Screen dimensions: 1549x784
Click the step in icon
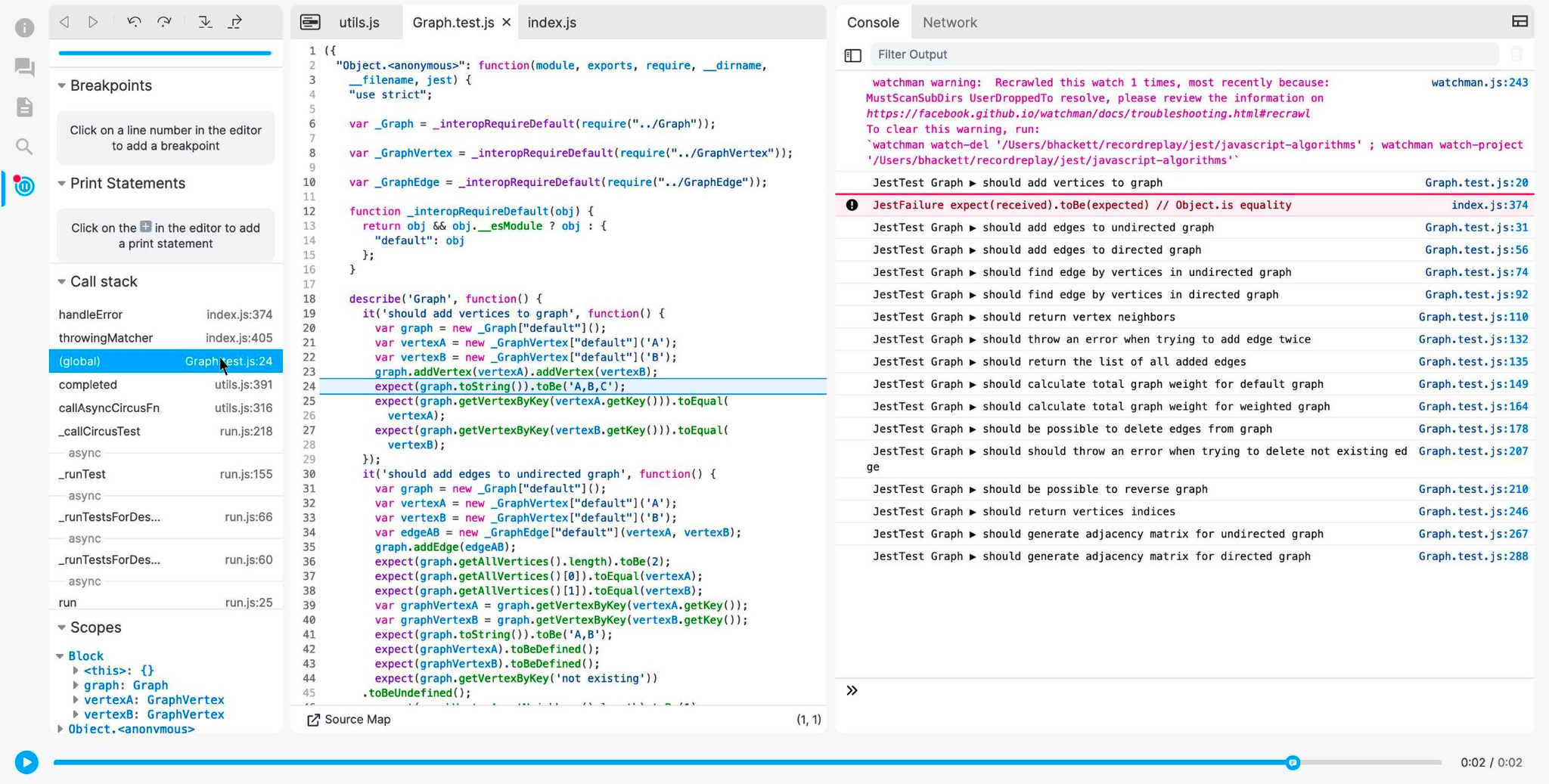[x=205, y=22]
